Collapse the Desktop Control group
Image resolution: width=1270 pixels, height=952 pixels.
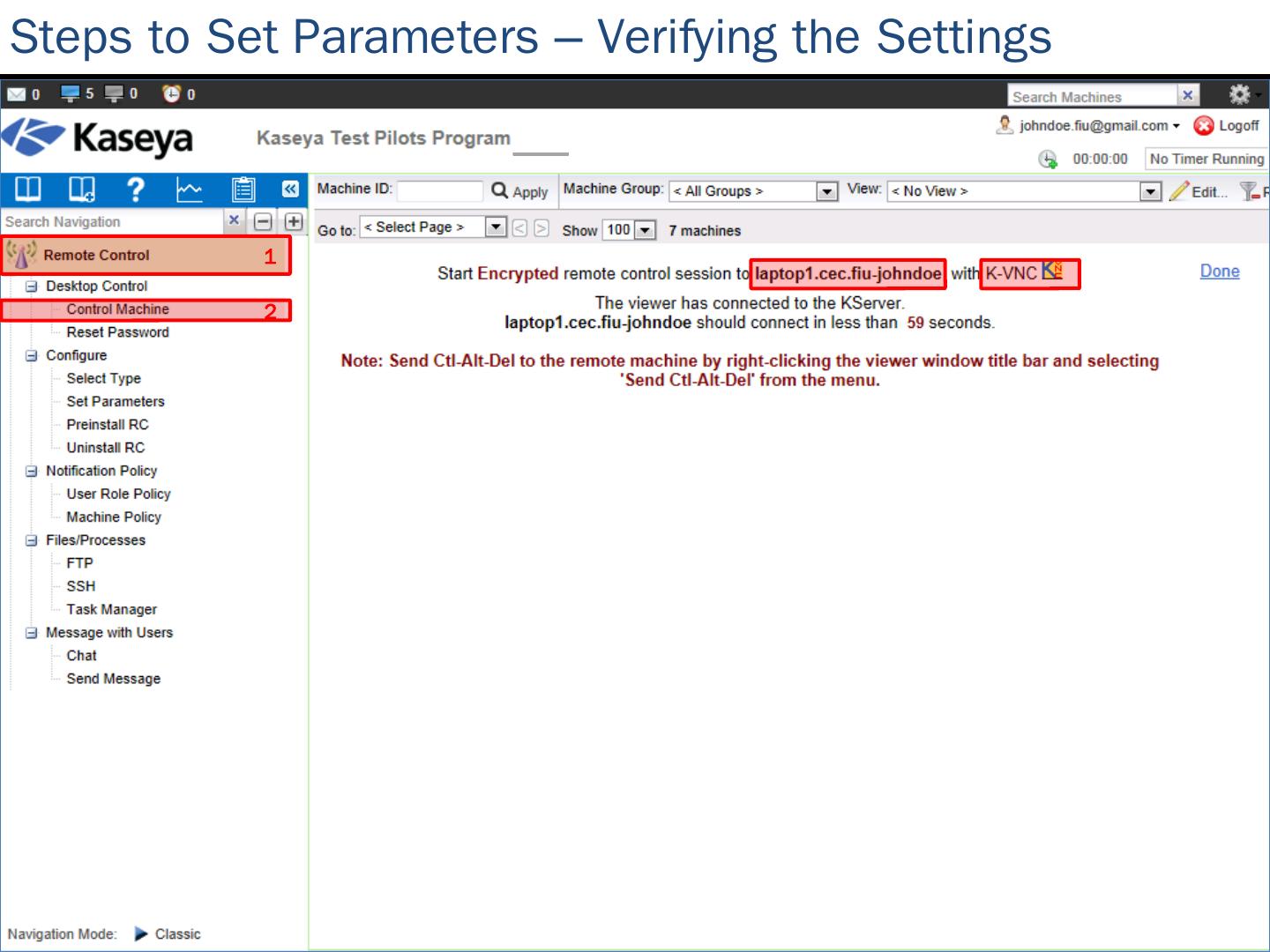tap(32, 286)
